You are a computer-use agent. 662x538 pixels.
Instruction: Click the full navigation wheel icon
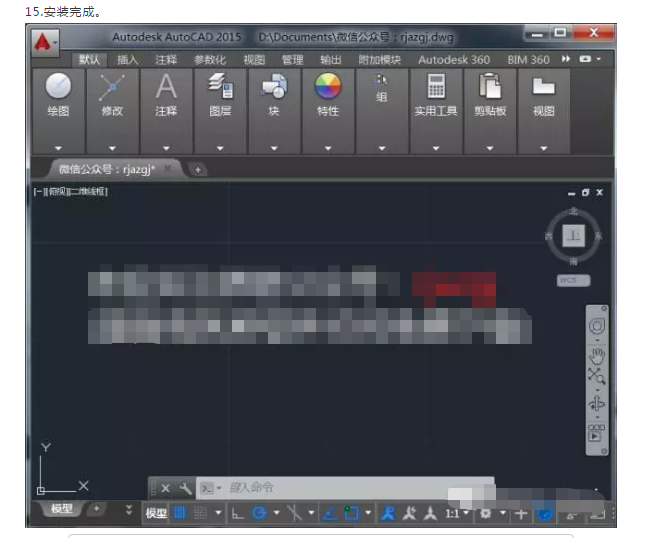pyautogui.click(x=597, y=326)
